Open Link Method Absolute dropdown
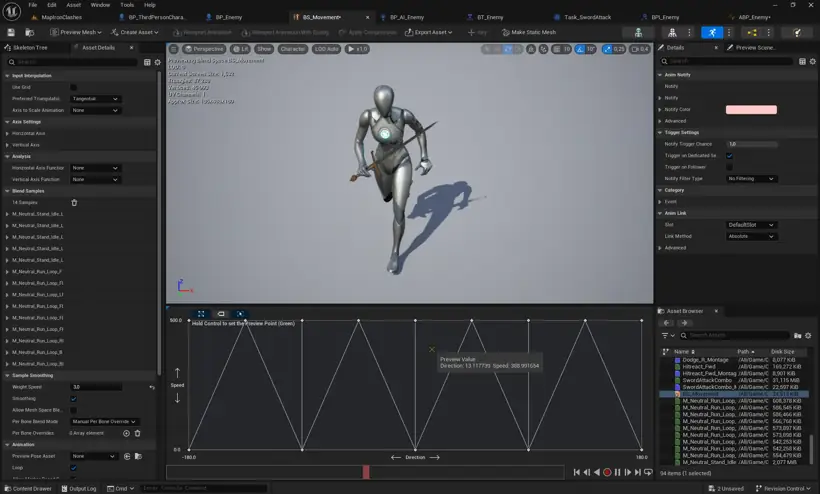The height and width of the screenshot is (494, 820). [x=751, y=236]
